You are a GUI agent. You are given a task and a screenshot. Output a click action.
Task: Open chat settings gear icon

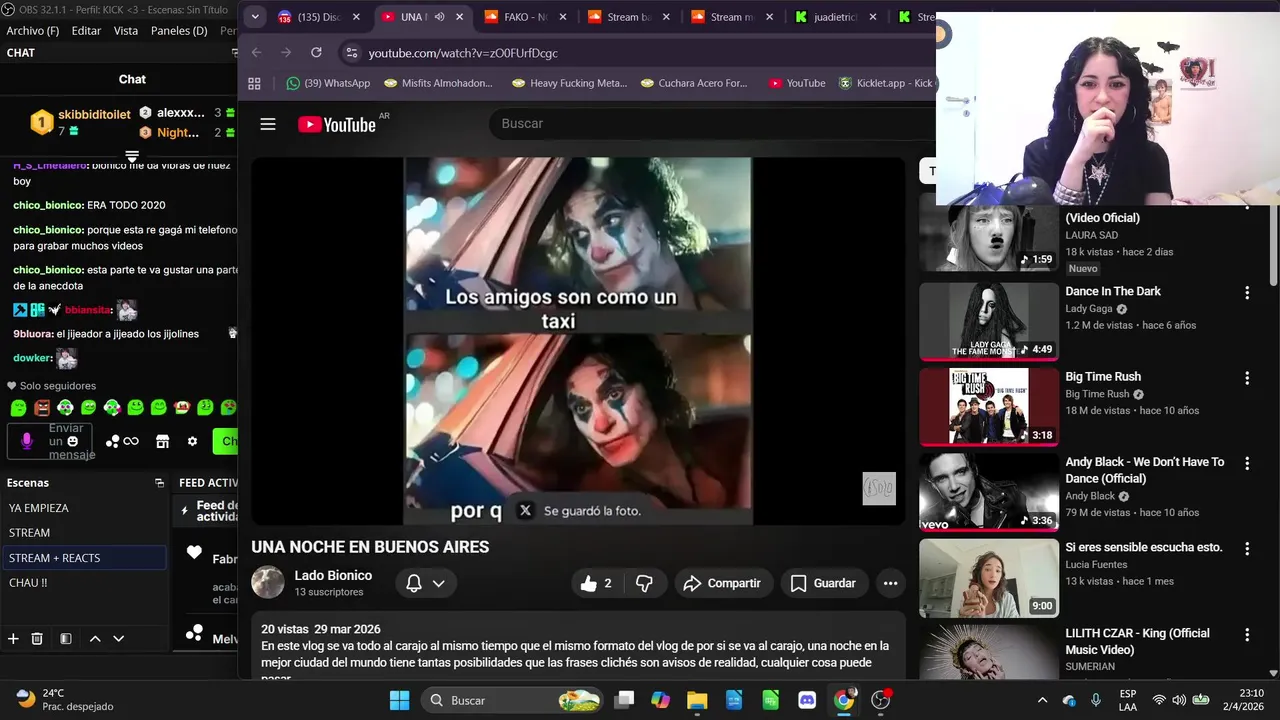coord(192,441)
